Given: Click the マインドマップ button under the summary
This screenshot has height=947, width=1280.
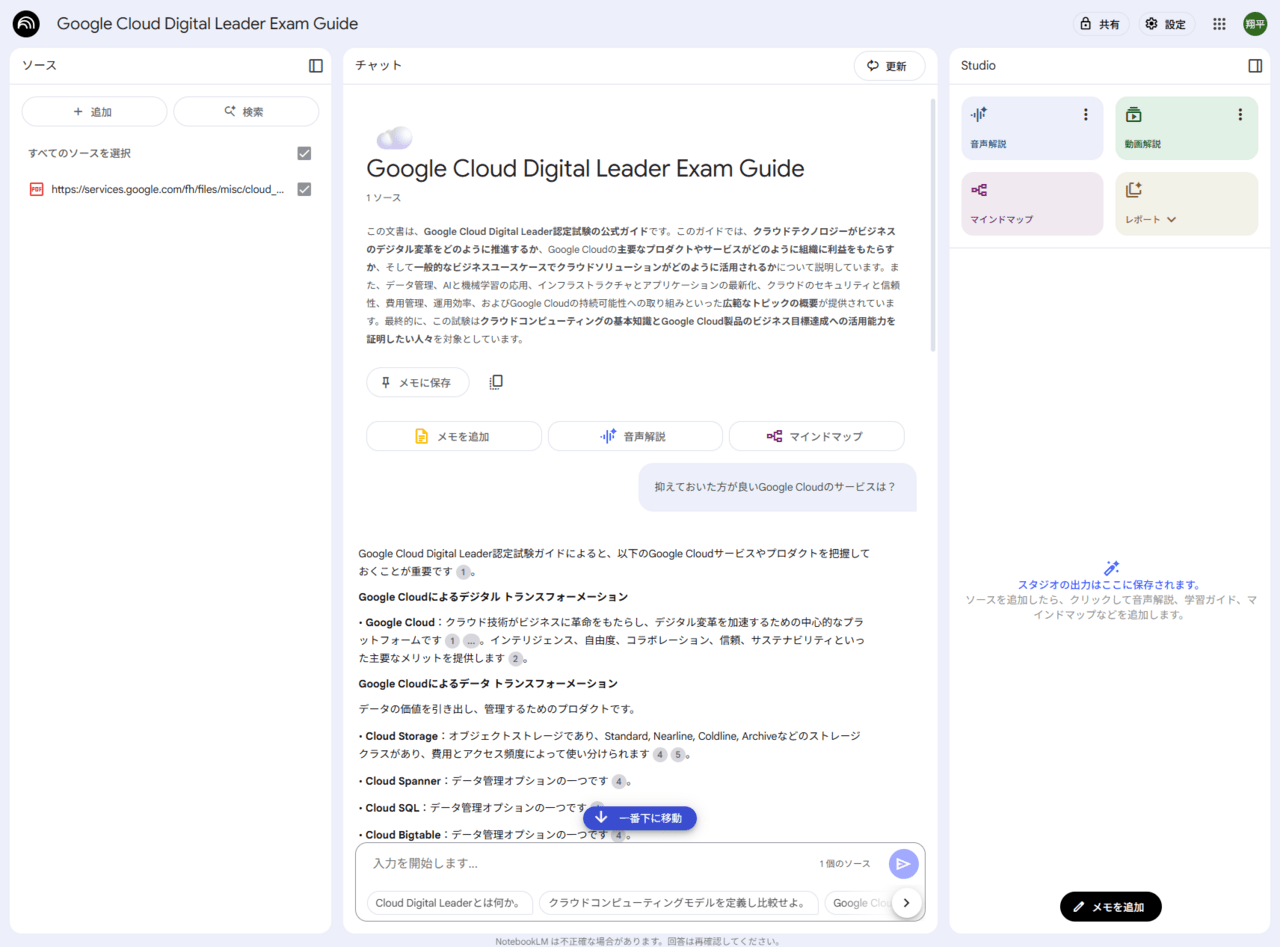Looking at the screenshot, I should coord(816,436).
